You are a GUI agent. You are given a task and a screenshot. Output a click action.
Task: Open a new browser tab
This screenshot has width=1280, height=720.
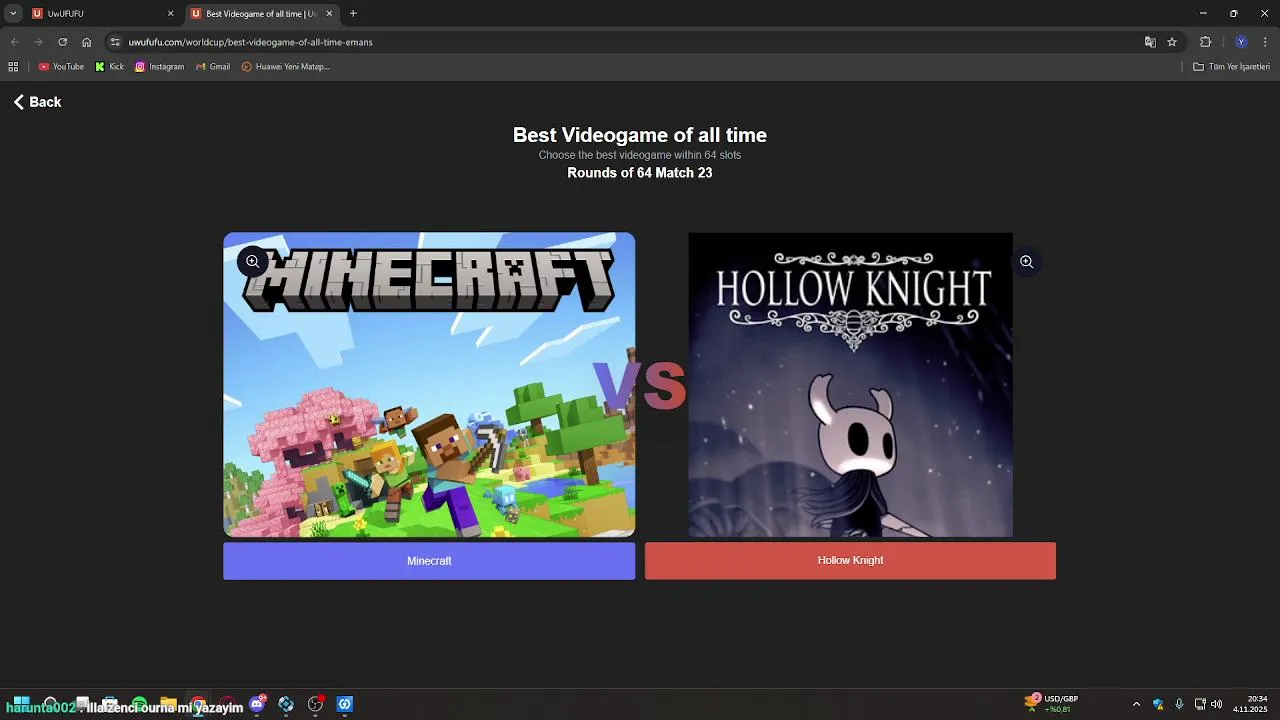click(353, 14)
